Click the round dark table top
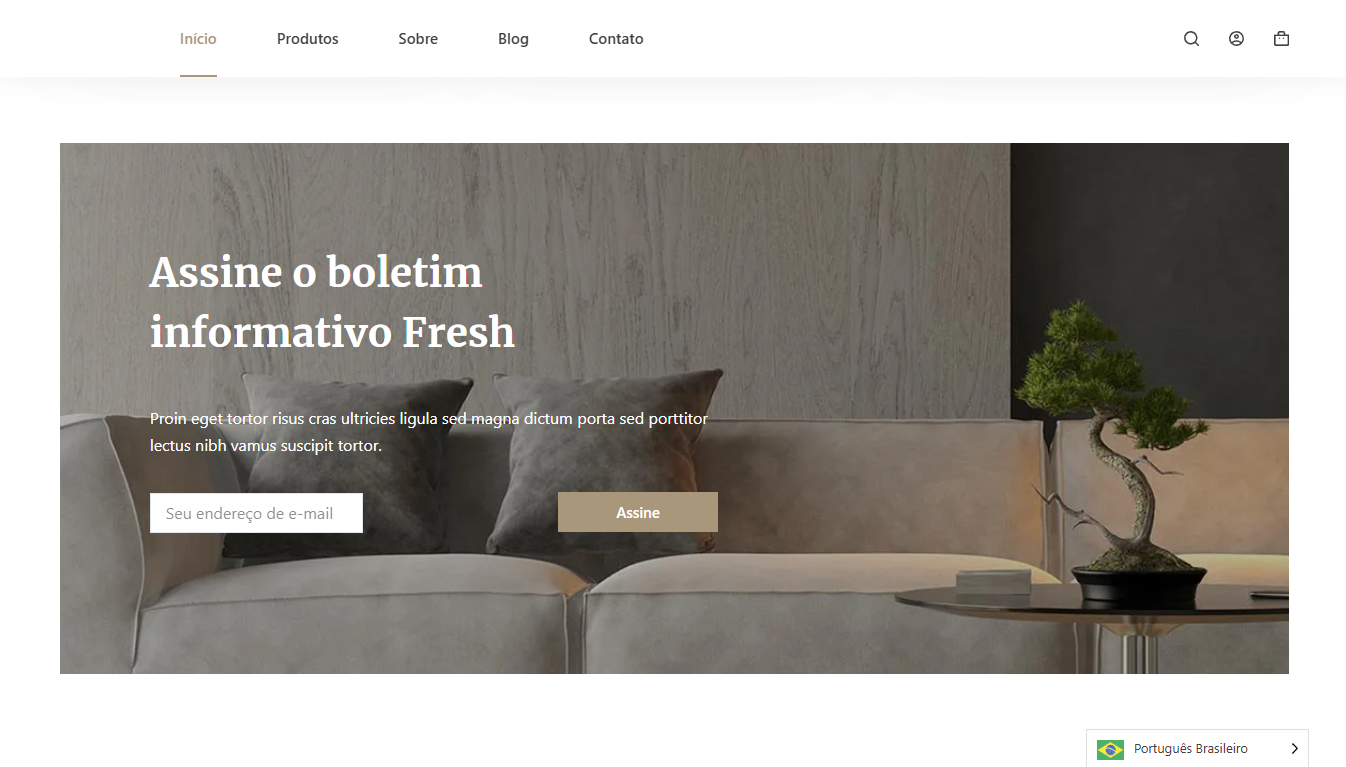This screenshot has height=767, width=1346. (x=1092, y=604)
